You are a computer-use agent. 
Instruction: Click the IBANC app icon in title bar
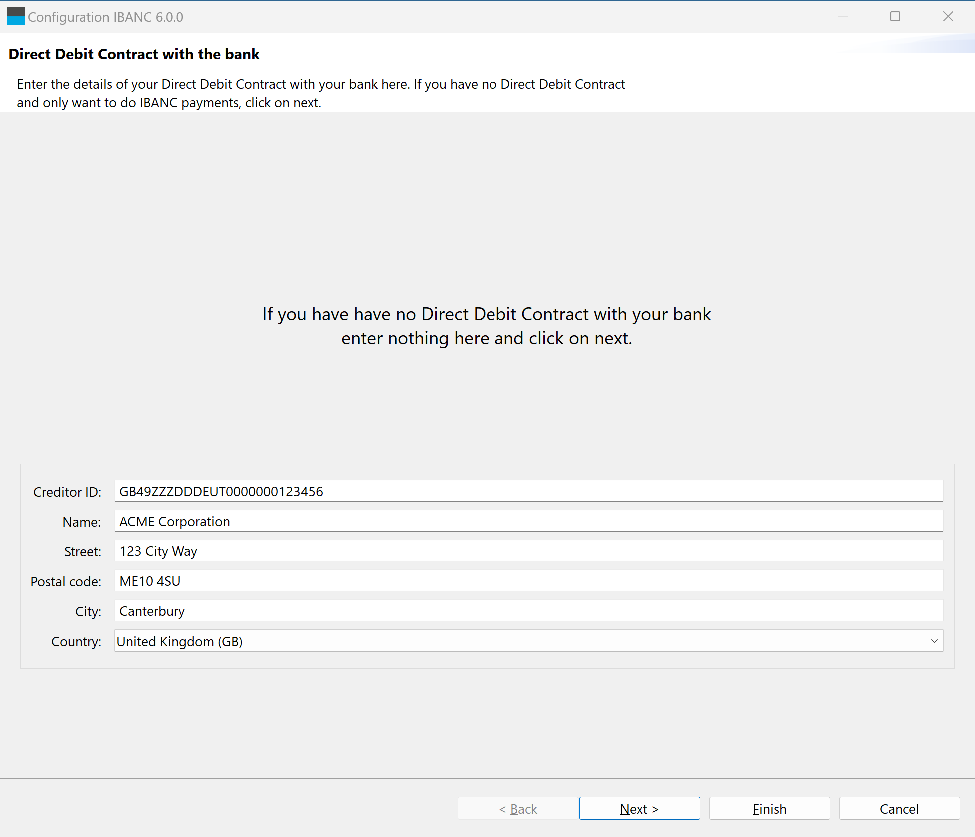(16, 16)
